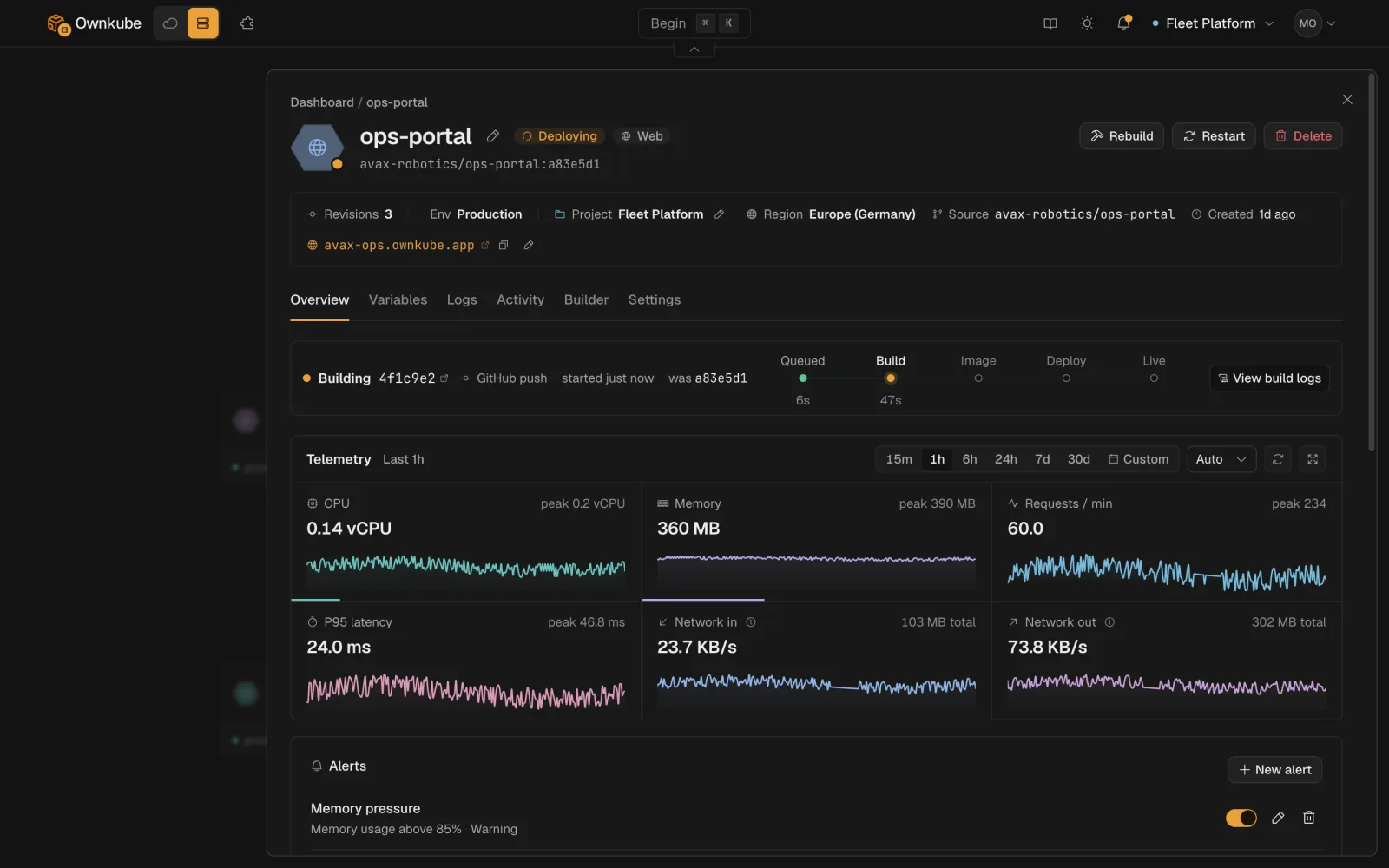The image size is (1389, 868).
Task: Click Network out info icon
Action: pos(1109,622)
